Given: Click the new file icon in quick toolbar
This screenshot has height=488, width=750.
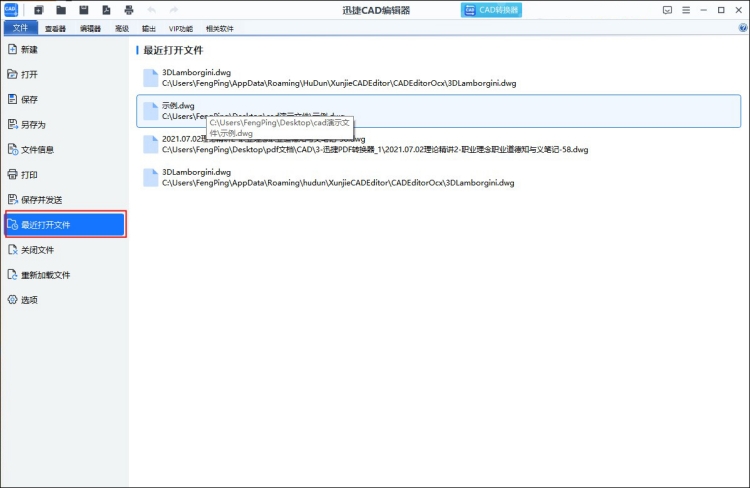Looking at the screenshot, I should coord(39,10).
